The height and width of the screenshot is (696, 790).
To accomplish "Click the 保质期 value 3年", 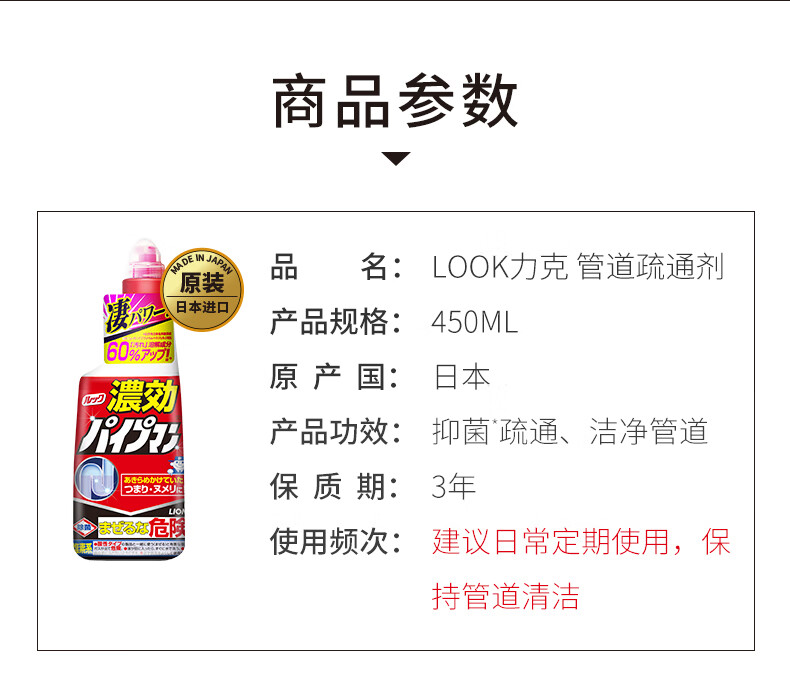I will [454, 487].
